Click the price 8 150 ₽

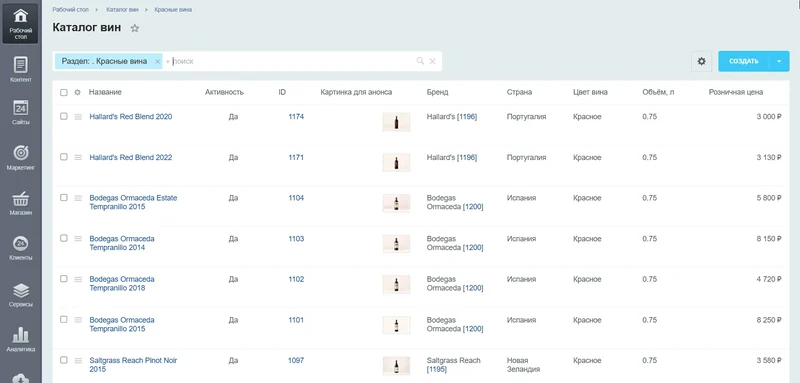tap(769, 239)
